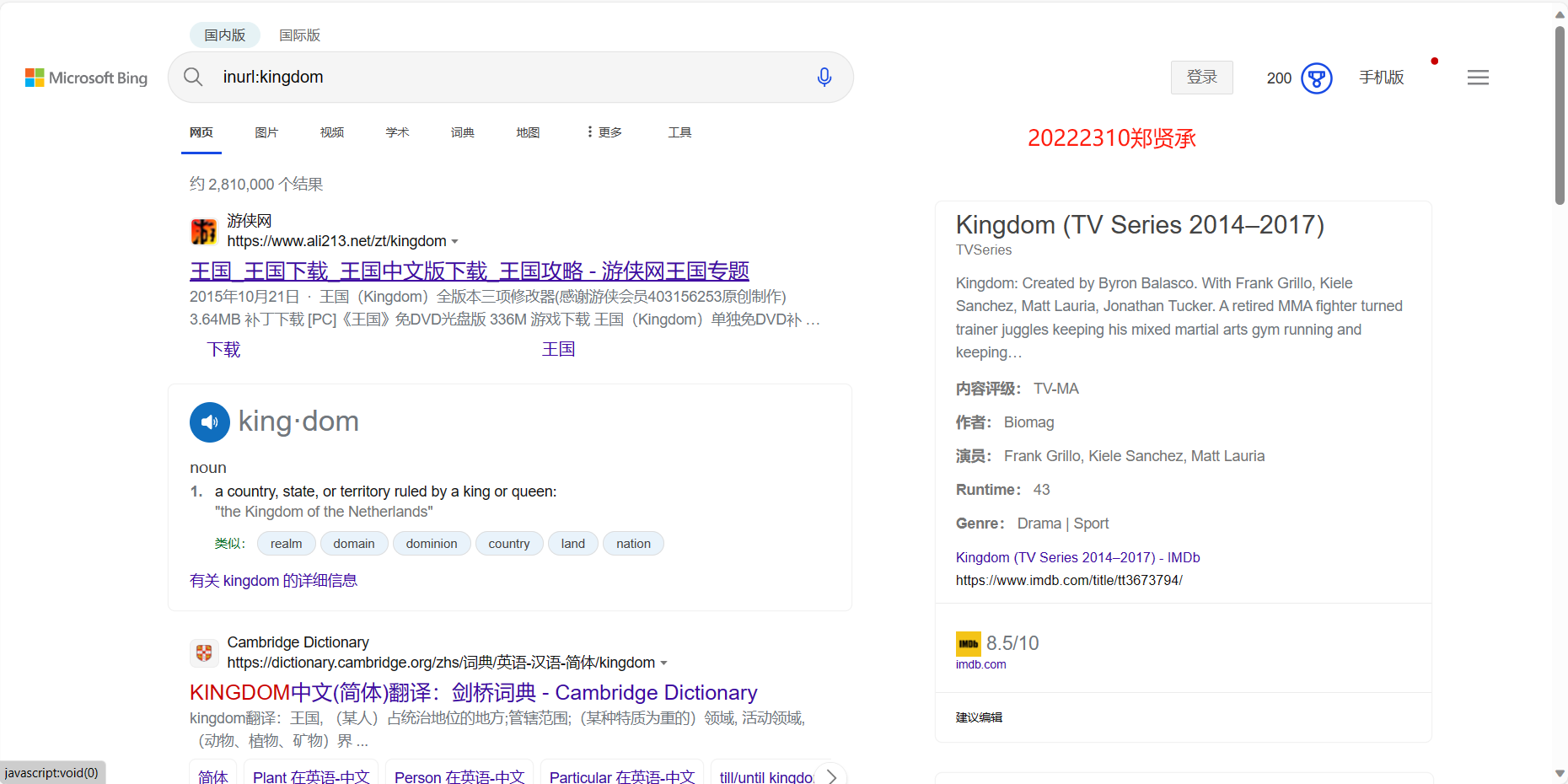
Task: Click the land synonym chip
Action: click(573, 544)
